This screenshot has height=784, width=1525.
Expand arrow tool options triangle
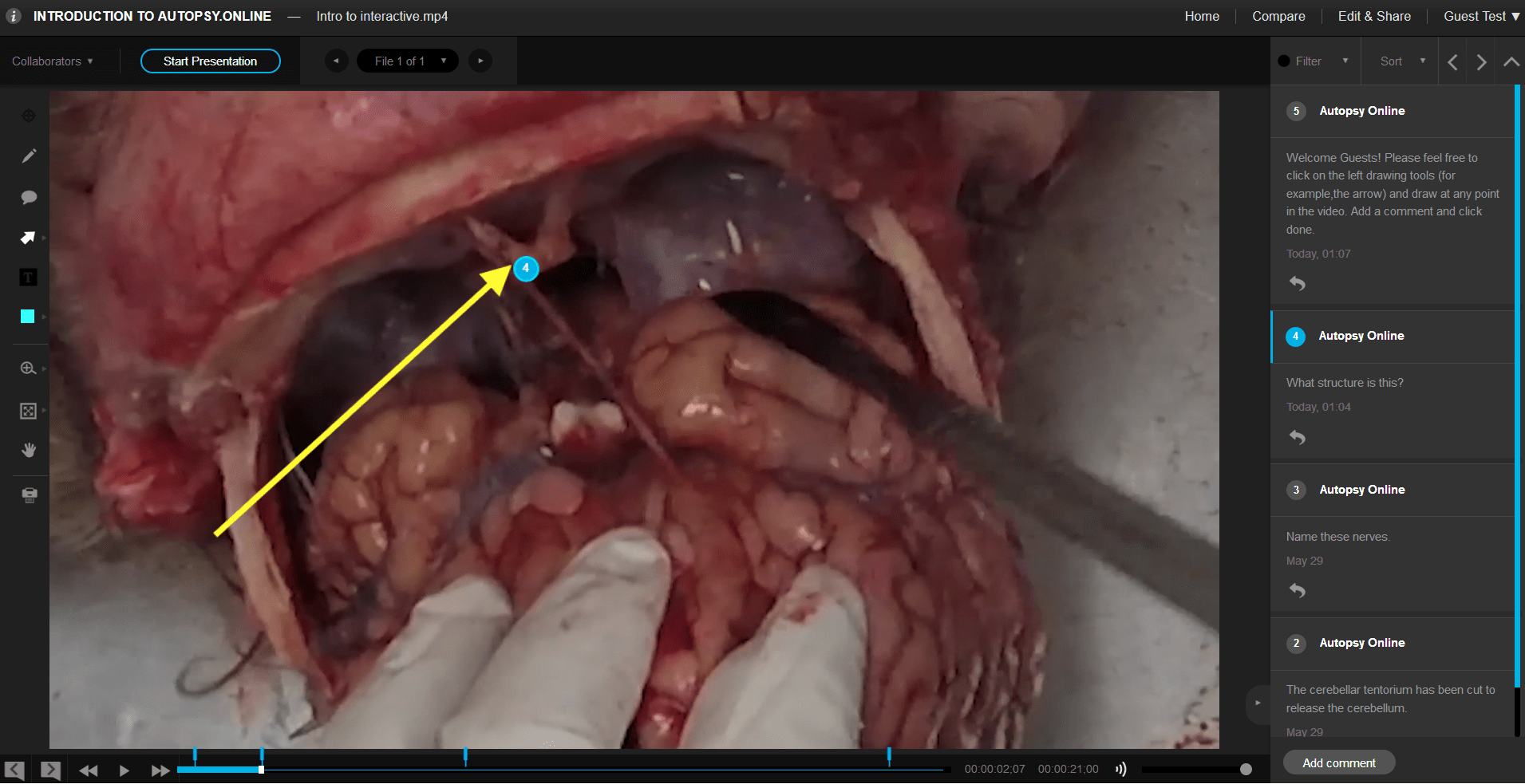[x=44, y=238]
